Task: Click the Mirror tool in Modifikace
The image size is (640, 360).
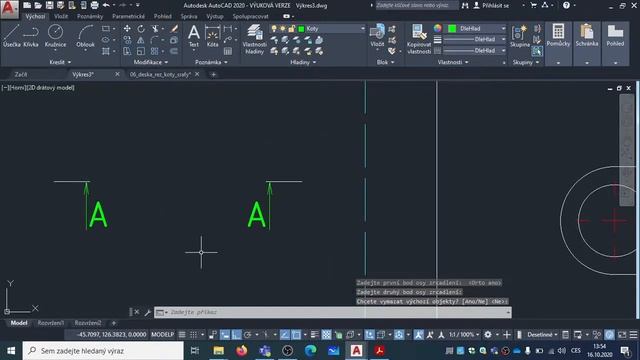Action: (x=141, y=40)
